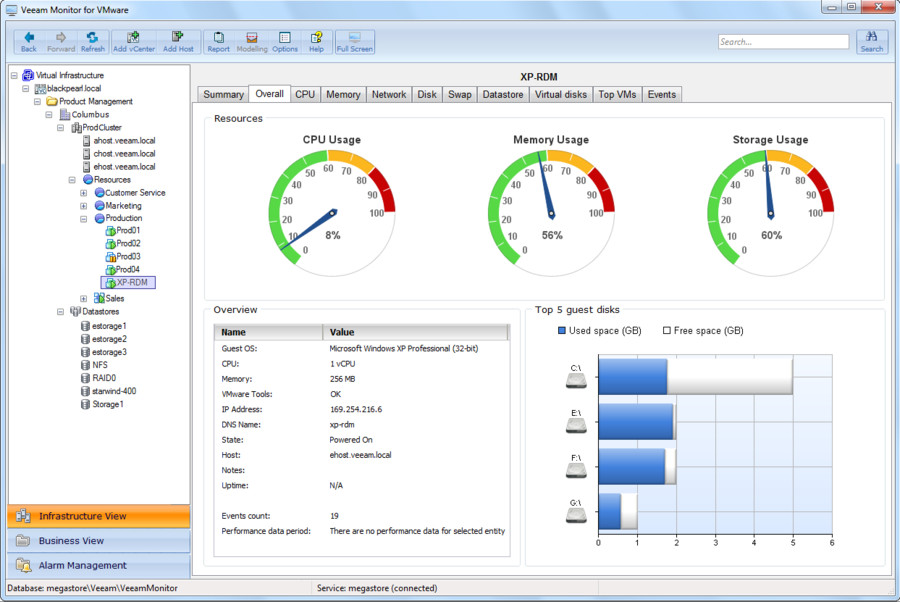Switch to Business View

99,541
